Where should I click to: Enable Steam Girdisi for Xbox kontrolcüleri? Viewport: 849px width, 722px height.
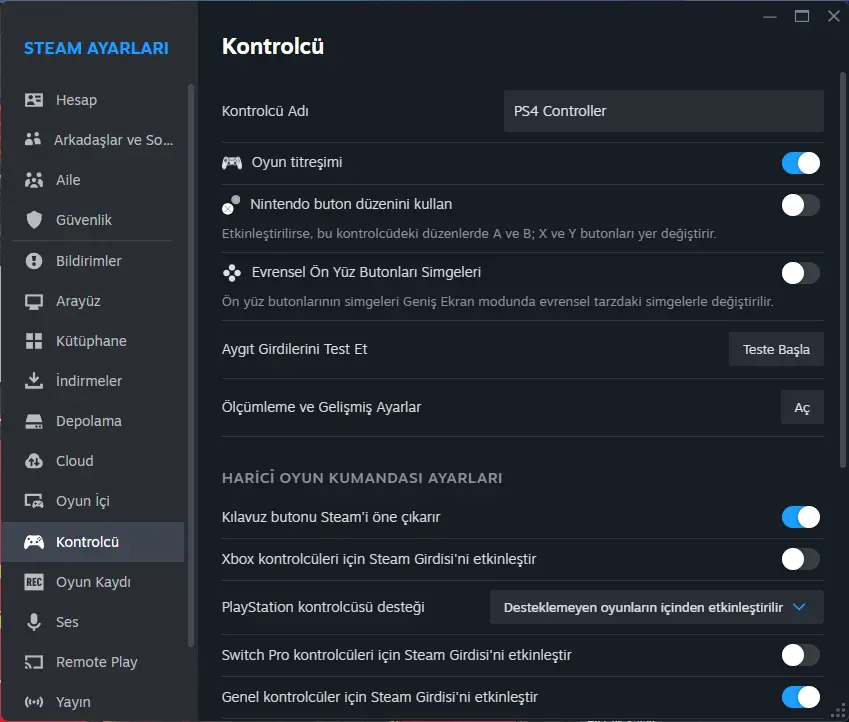[x=800, y=559]
